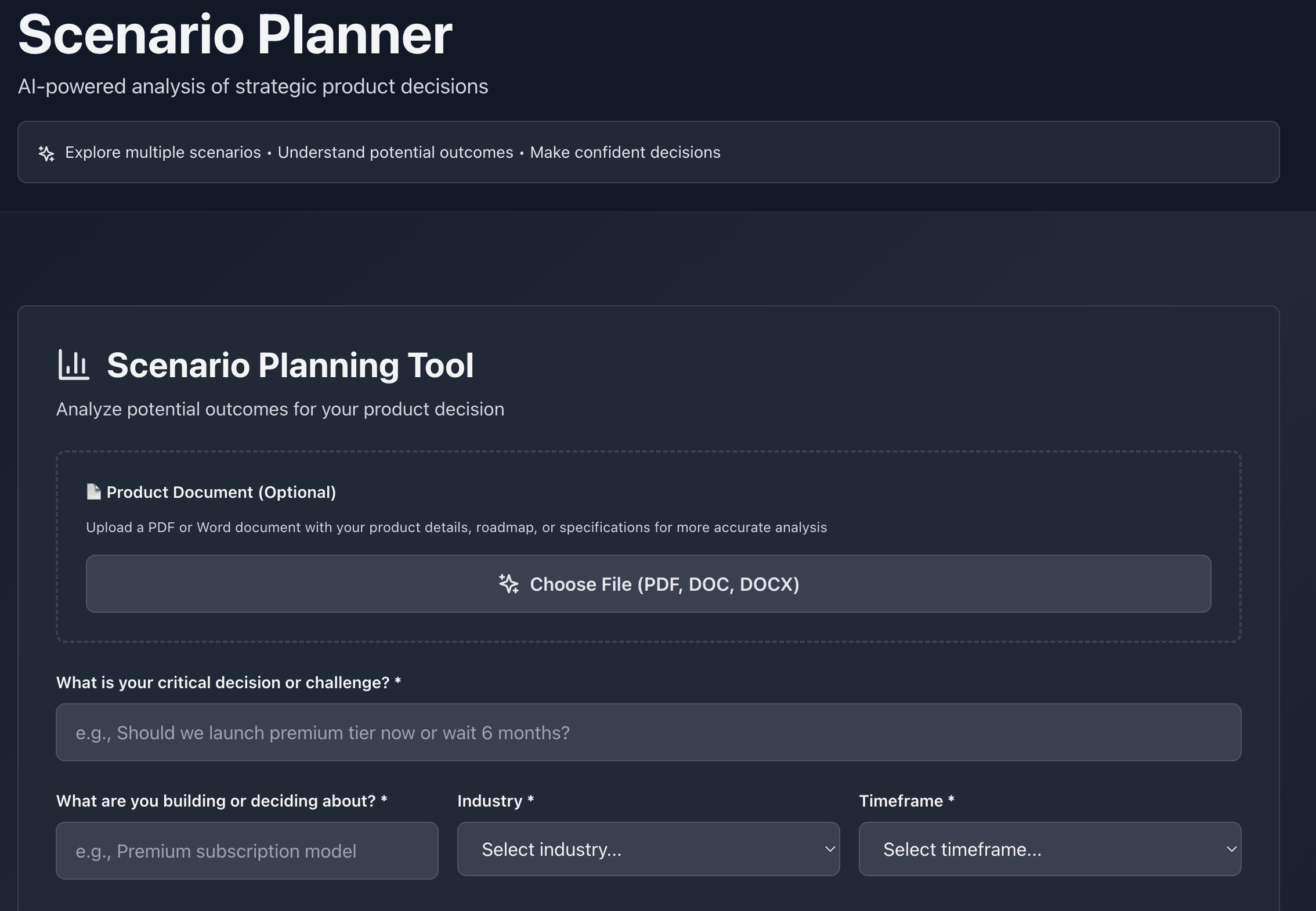This screenshot has width=1316, height=911.
Task: Click the Industry field label
Action: click(490, 801)
